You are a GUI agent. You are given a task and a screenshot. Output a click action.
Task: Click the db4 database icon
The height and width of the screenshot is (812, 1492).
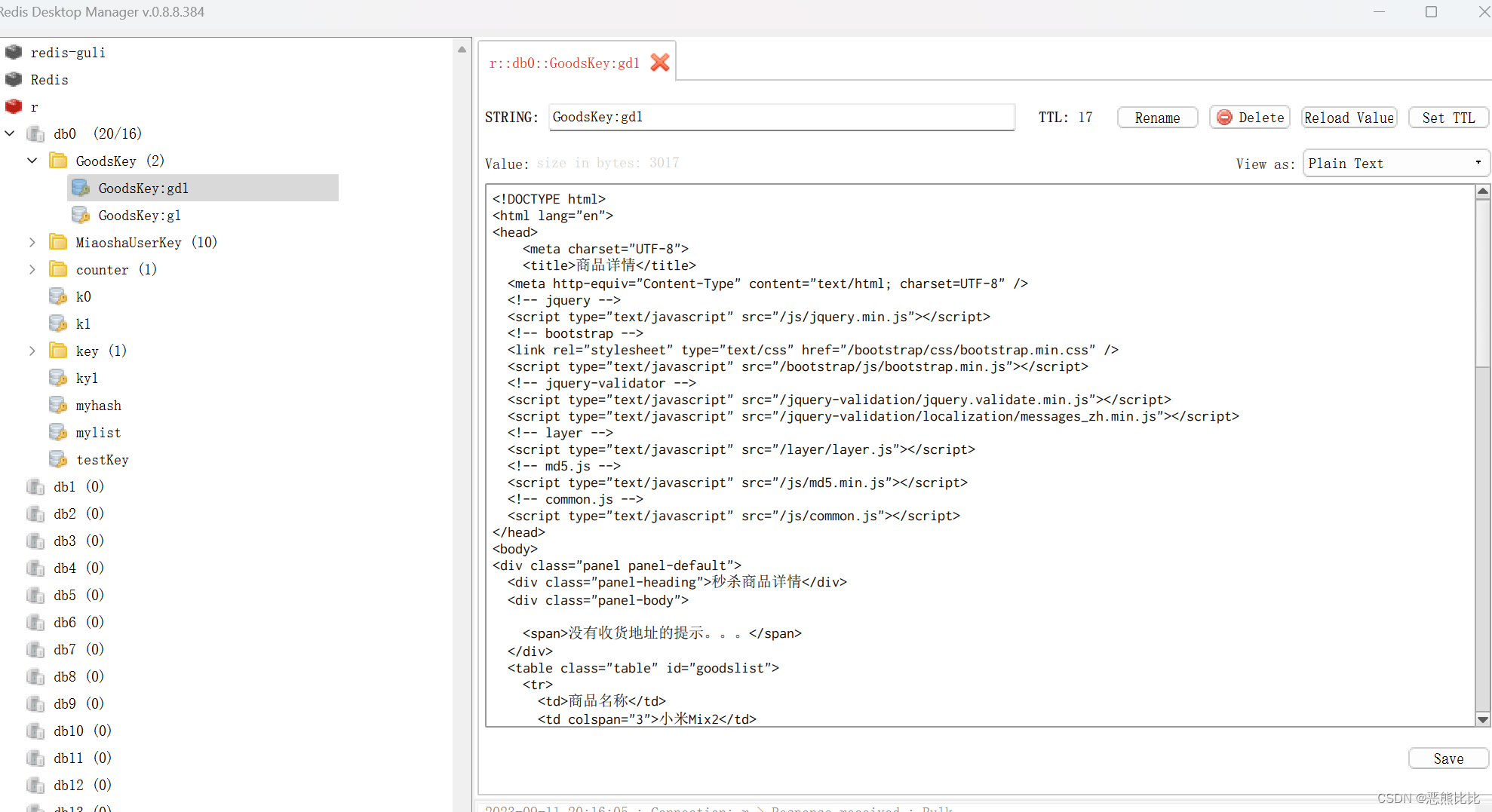35,568
